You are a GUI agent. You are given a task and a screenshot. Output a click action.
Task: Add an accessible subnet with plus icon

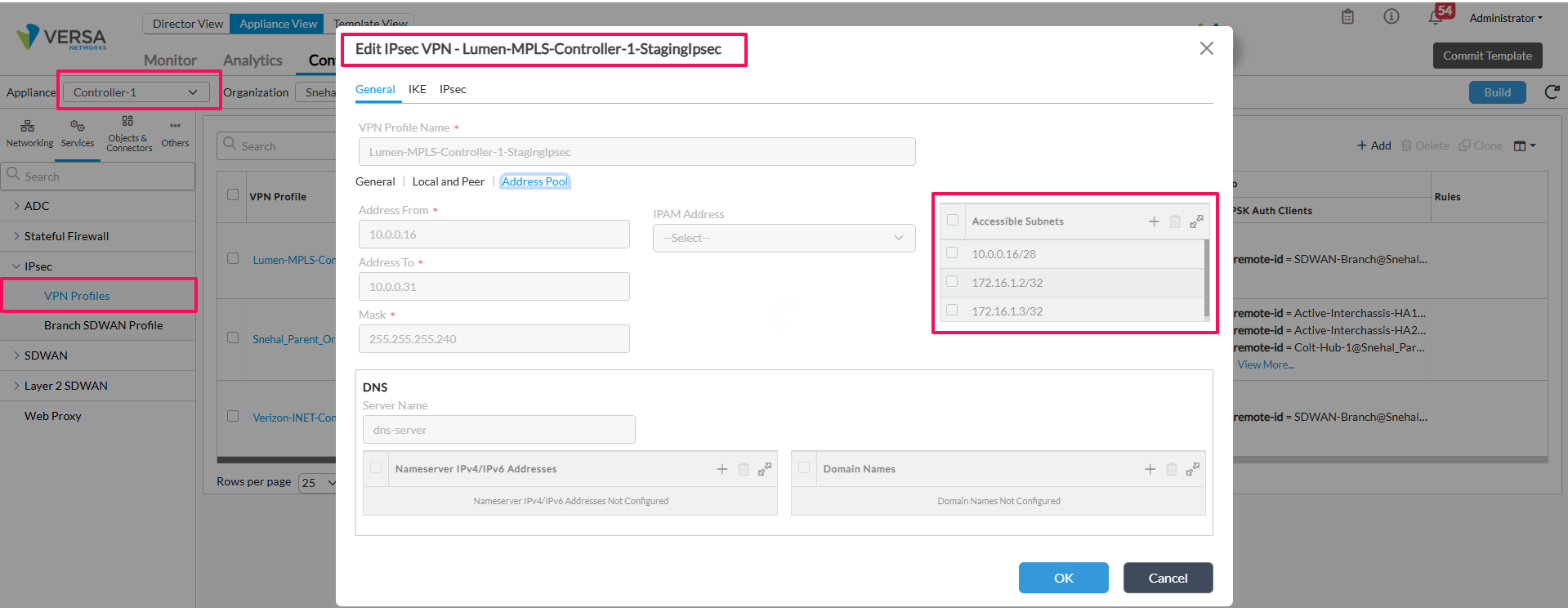point(1154,221)
